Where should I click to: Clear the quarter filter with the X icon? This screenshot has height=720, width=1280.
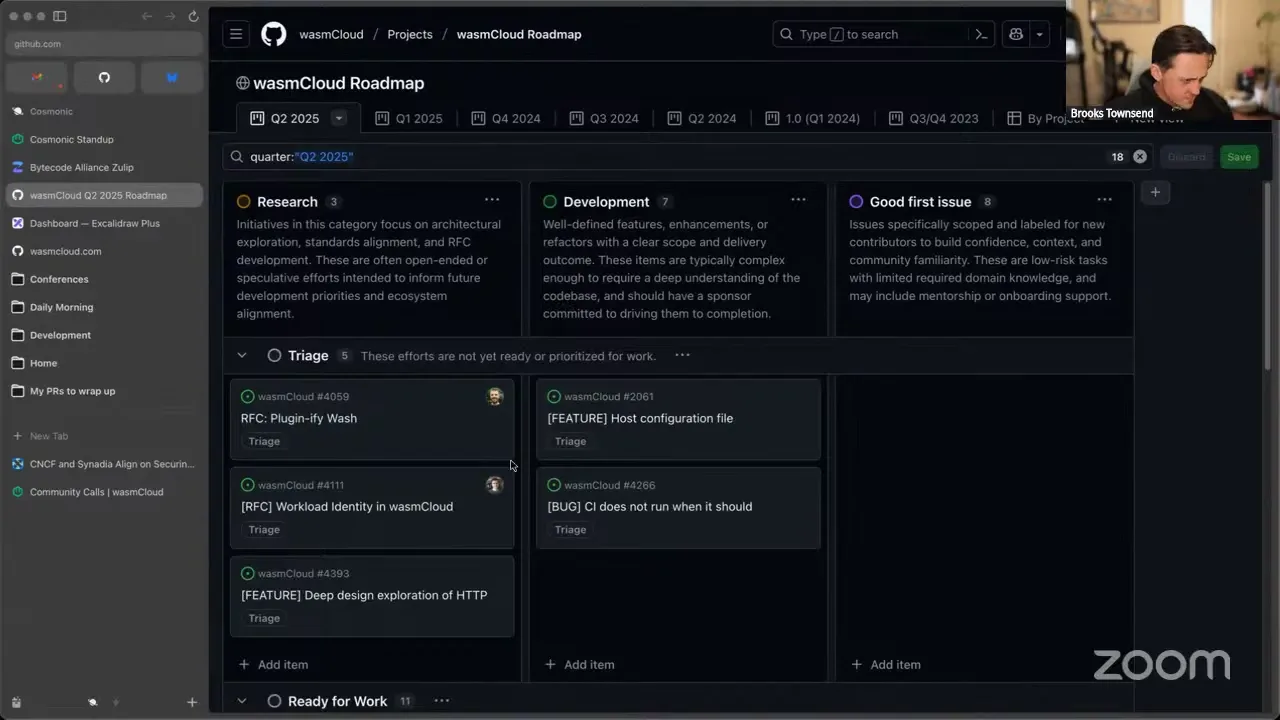(1140, 157)
